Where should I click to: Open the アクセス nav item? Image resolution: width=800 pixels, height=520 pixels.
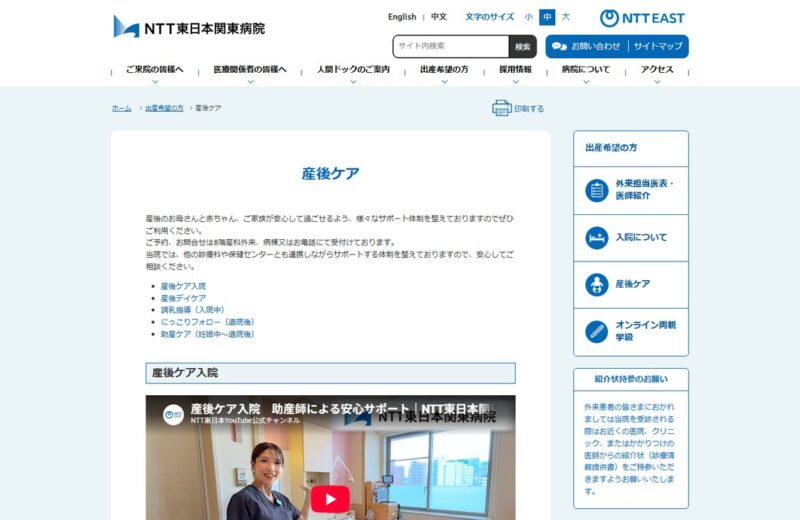[x=657, y=69]
